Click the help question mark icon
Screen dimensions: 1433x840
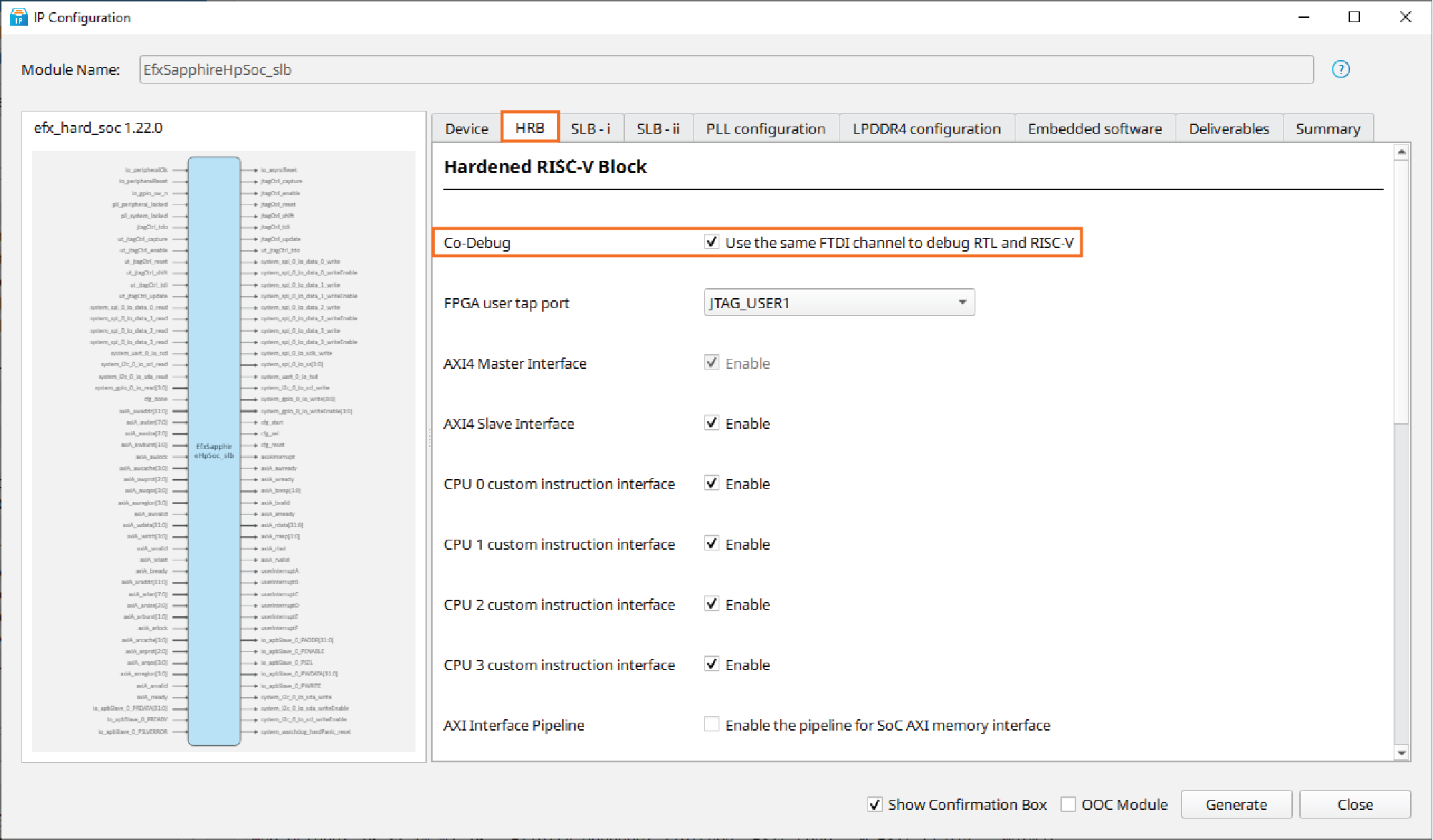pyautogui.click(x=1340, y=69)
